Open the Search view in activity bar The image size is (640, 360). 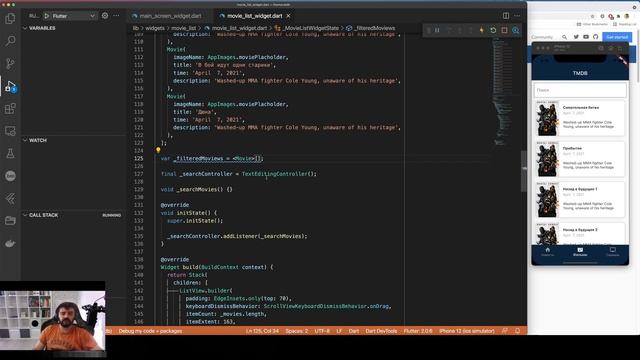[10, 40]
